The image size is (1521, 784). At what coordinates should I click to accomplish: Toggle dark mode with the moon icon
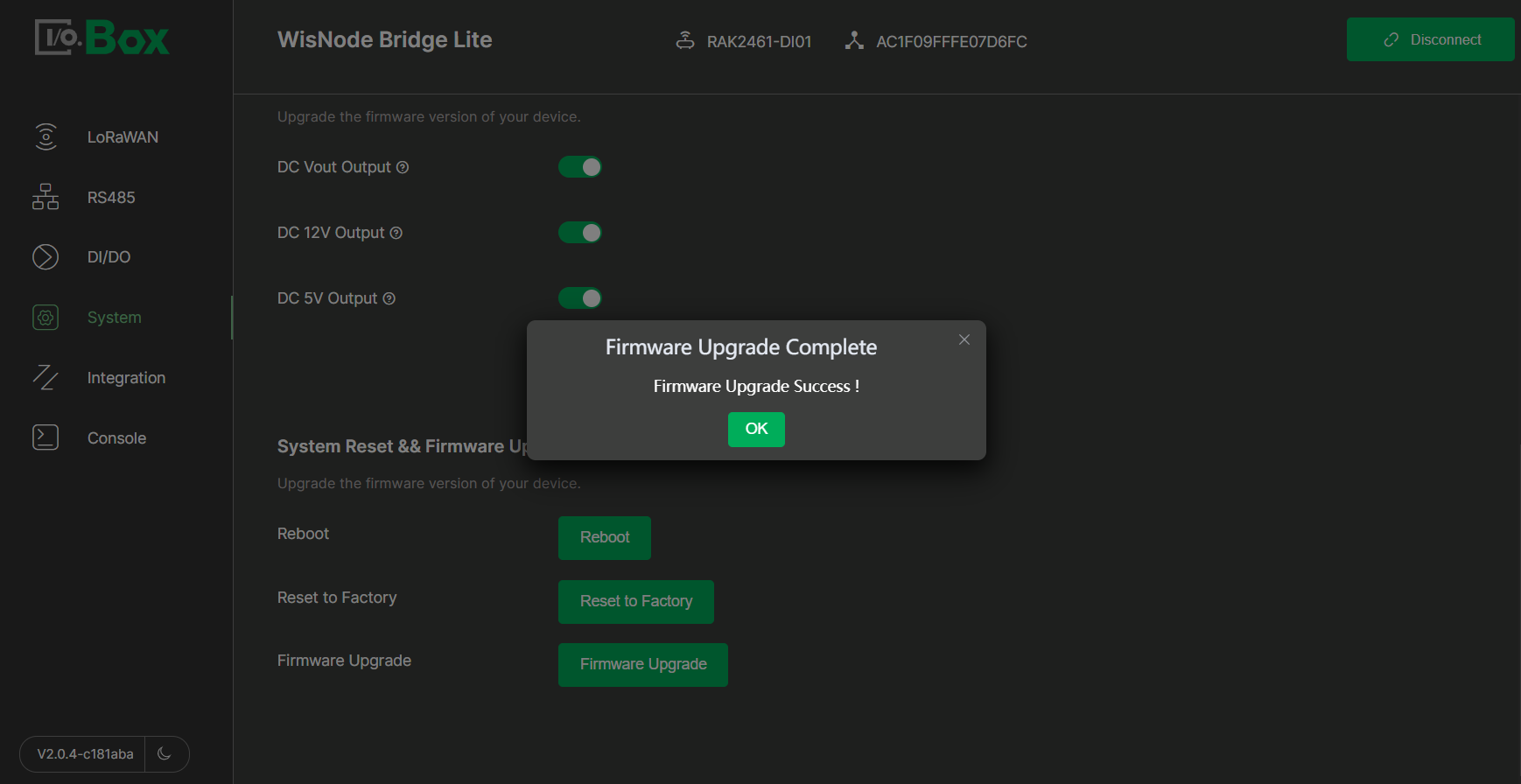pos(165,753)
